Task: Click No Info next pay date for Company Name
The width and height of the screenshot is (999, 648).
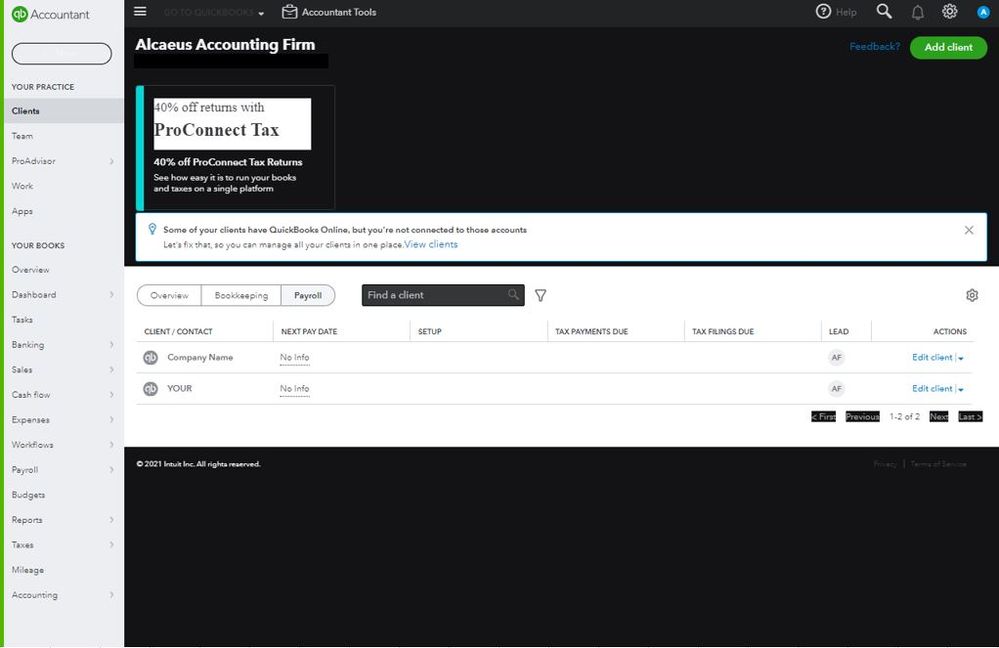Action: tap(294, 357)
